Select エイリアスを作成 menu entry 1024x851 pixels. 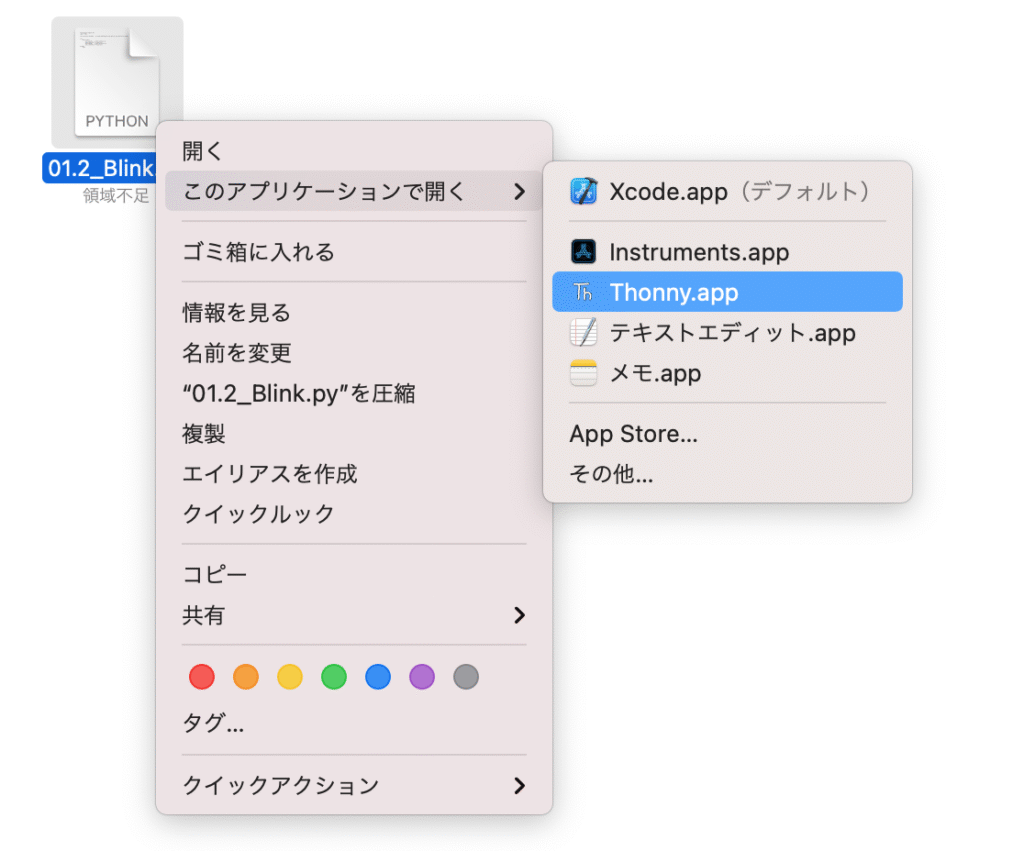[354, 474]
